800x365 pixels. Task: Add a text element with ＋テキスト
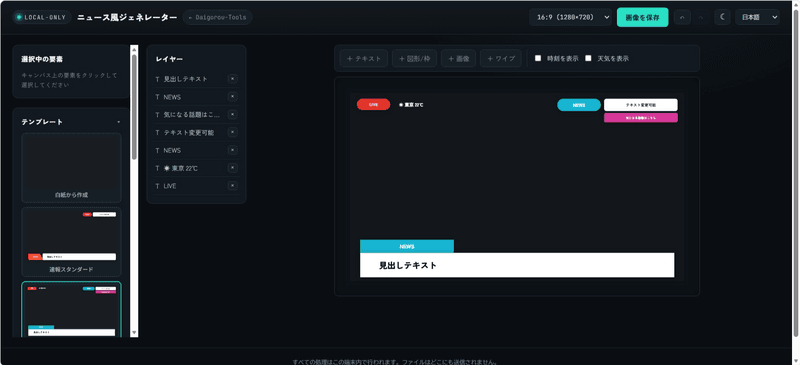[364, 59]
